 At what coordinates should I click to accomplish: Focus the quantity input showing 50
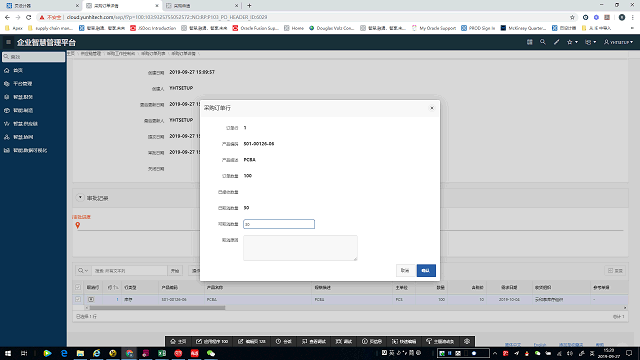[279, 224]
